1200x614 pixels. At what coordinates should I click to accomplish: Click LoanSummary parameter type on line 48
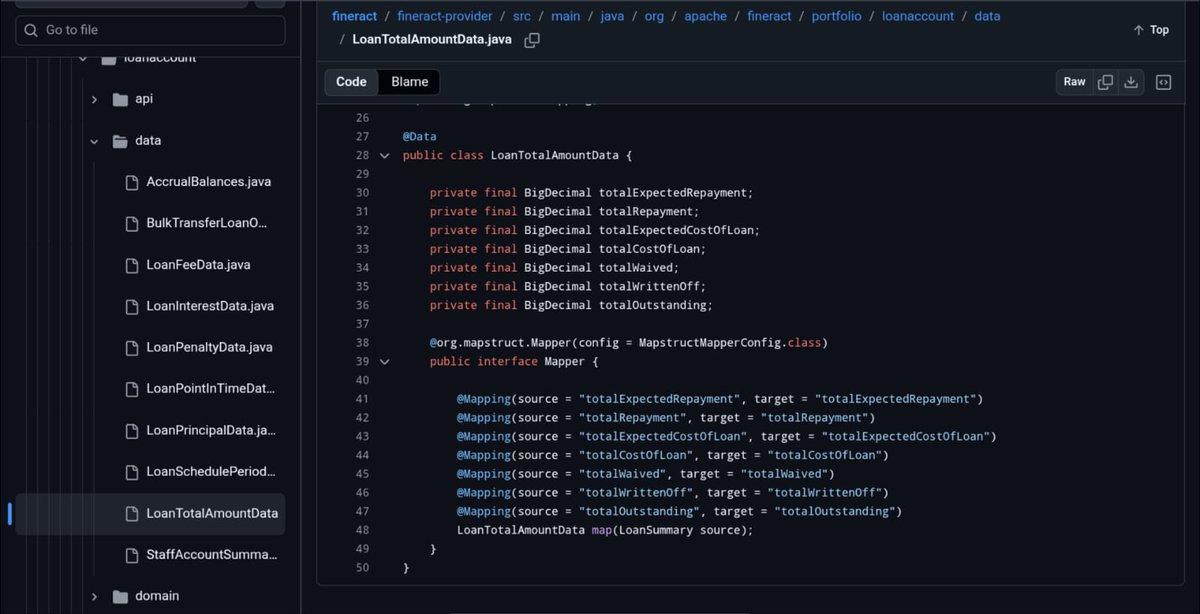tap(655, 530)
